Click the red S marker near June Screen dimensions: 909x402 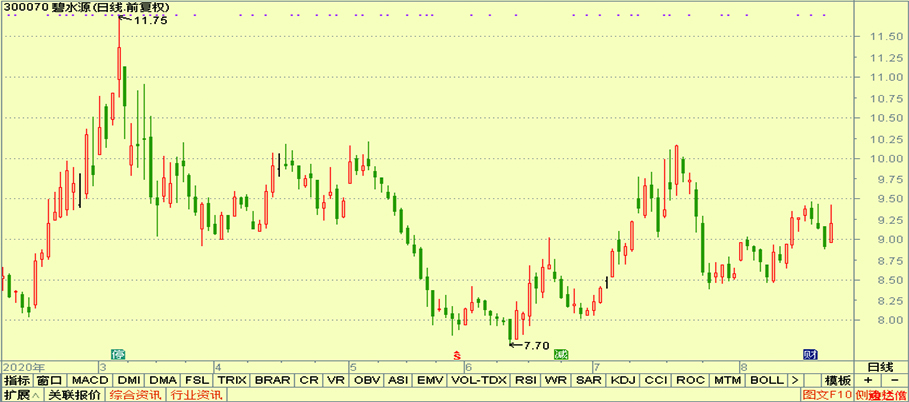(457, 354)
